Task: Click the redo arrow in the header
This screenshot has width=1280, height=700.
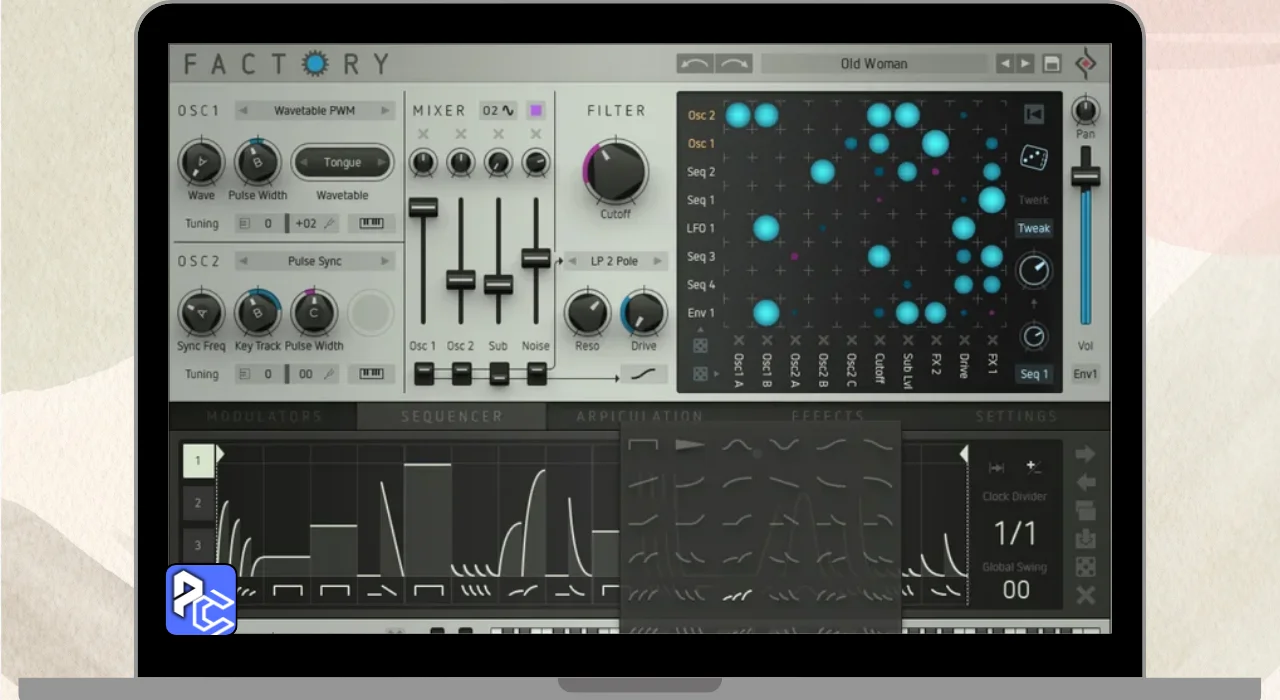Action: point(734,64)
